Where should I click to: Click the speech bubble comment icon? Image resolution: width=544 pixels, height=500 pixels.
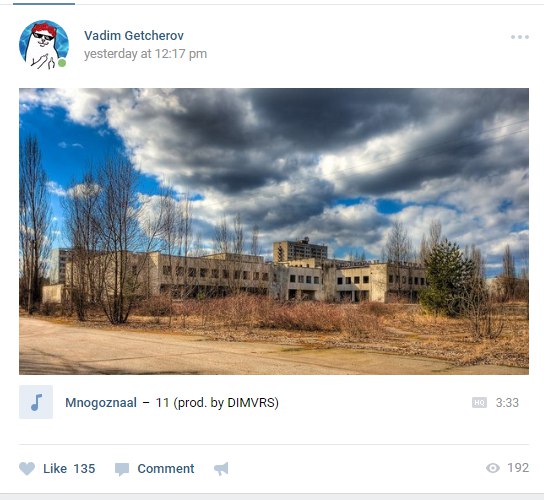coord(122,469)
